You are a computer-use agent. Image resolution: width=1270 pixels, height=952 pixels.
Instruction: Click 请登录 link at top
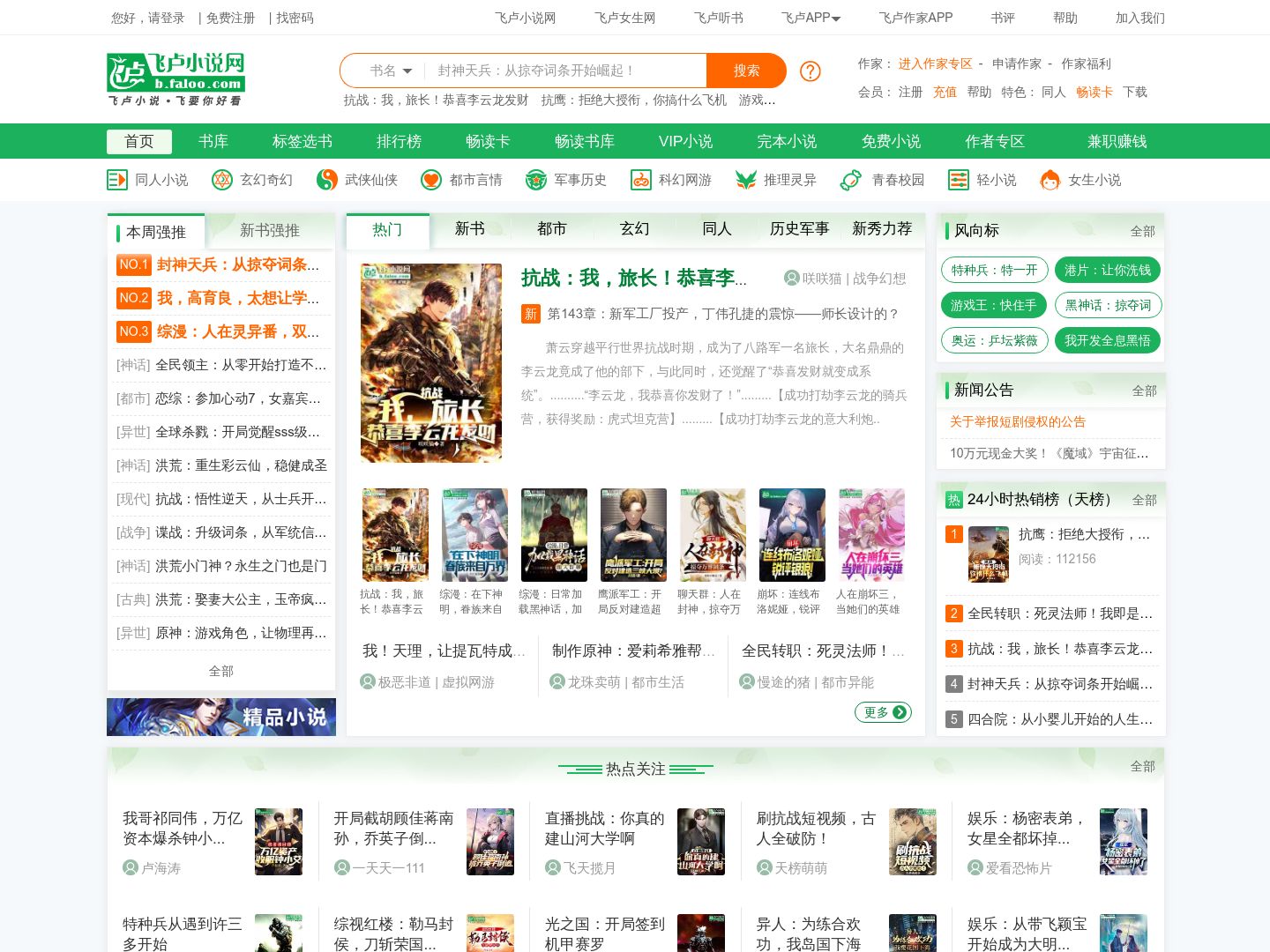[167, 18]
